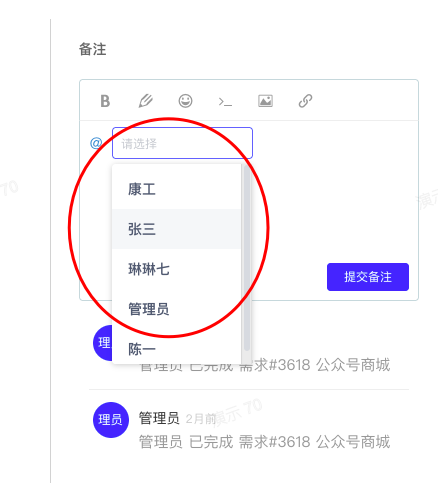Open 需求#3618 公众号商城 in the lower comment
438x483 pixels.
(314, 442)
